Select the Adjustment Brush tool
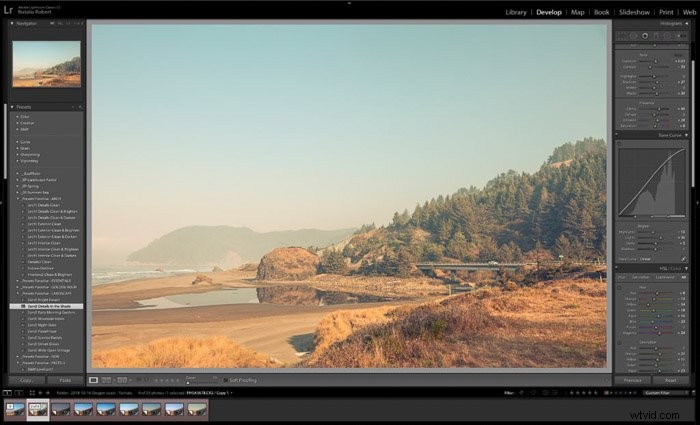This screenshot has height=425, width=700. (681, 36)
